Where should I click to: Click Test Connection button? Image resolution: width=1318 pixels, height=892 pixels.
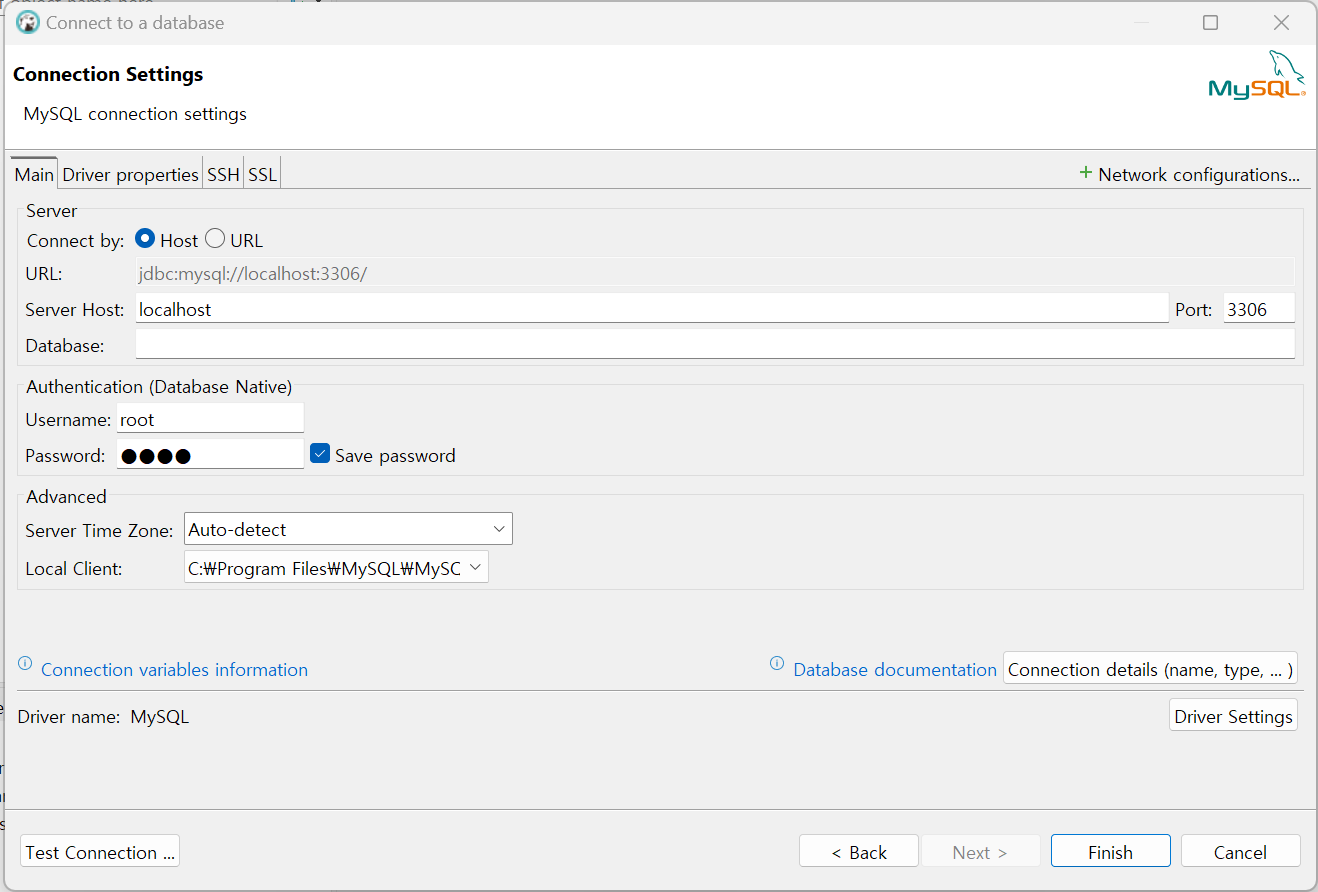(x=100, y=852)
